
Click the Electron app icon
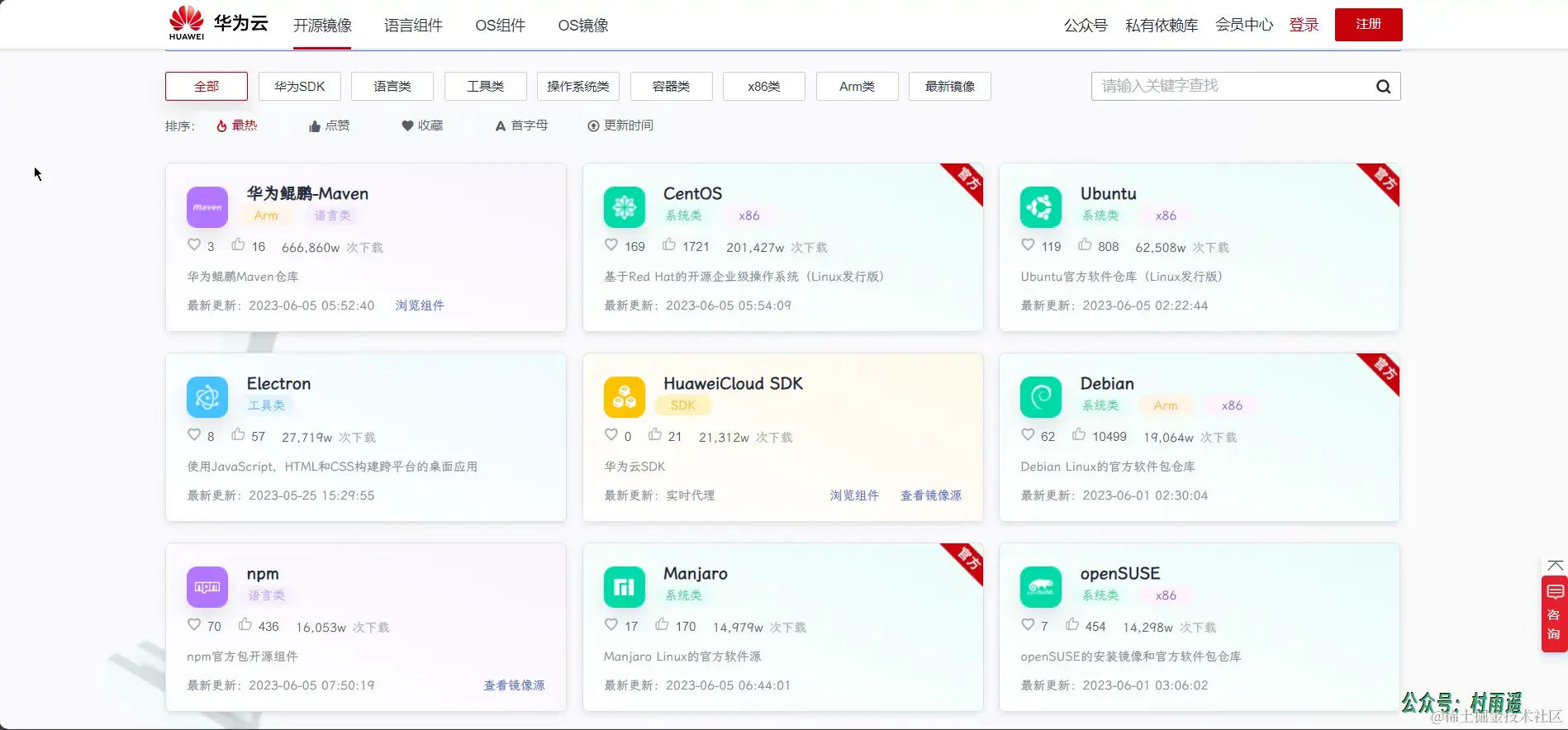coord(207,397)
